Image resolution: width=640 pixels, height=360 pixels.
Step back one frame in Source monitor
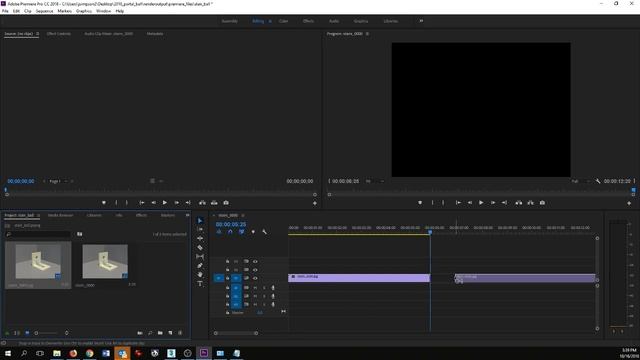pos(153,203)
